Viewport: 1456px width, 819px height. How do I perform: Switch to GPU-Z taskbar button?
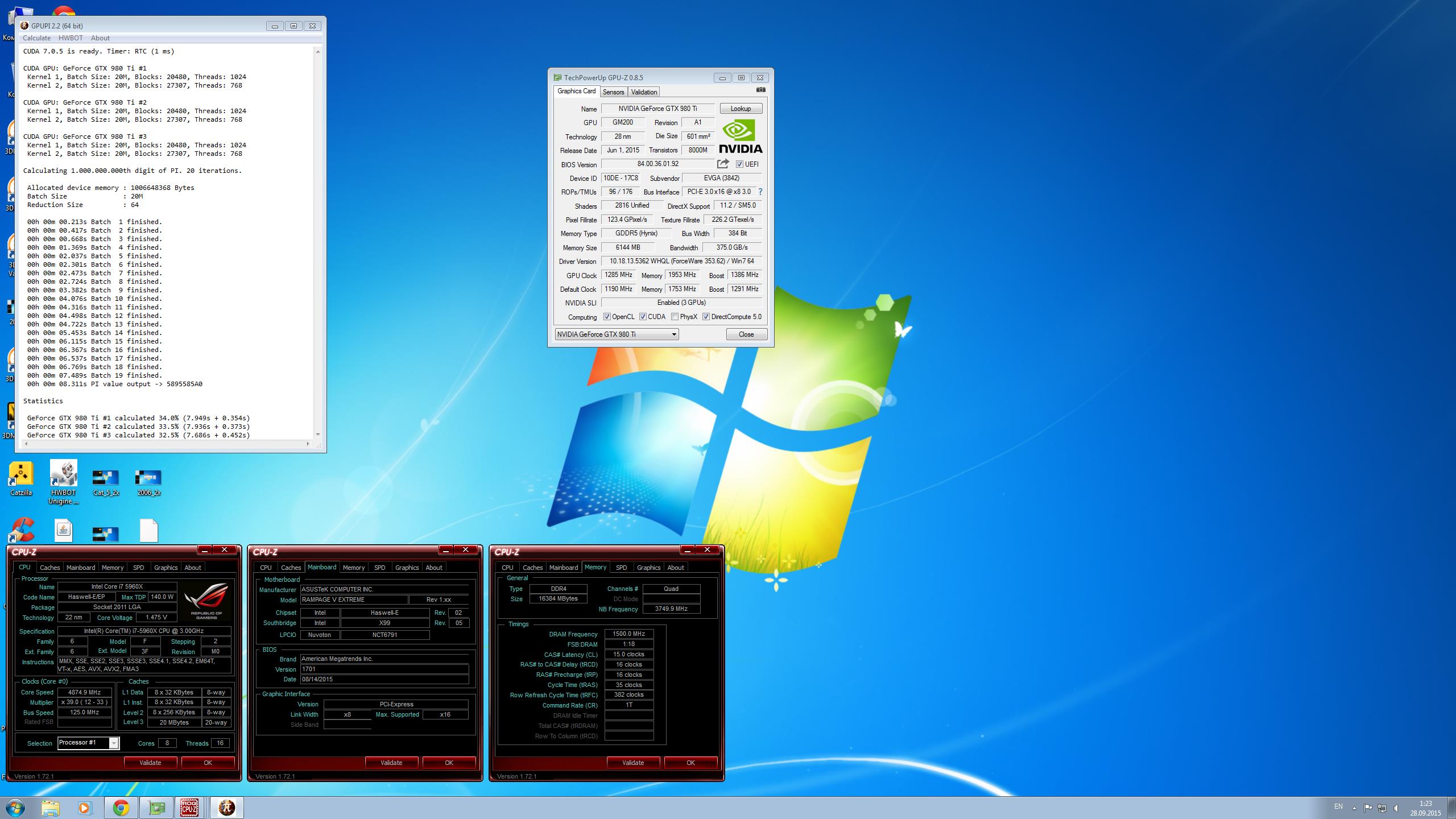pos(156,808)
